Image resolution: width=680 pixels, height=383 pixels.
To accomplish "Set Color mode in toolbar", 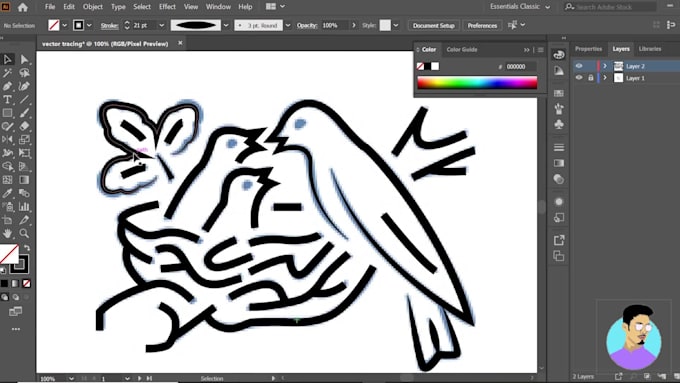I will 4,284.
